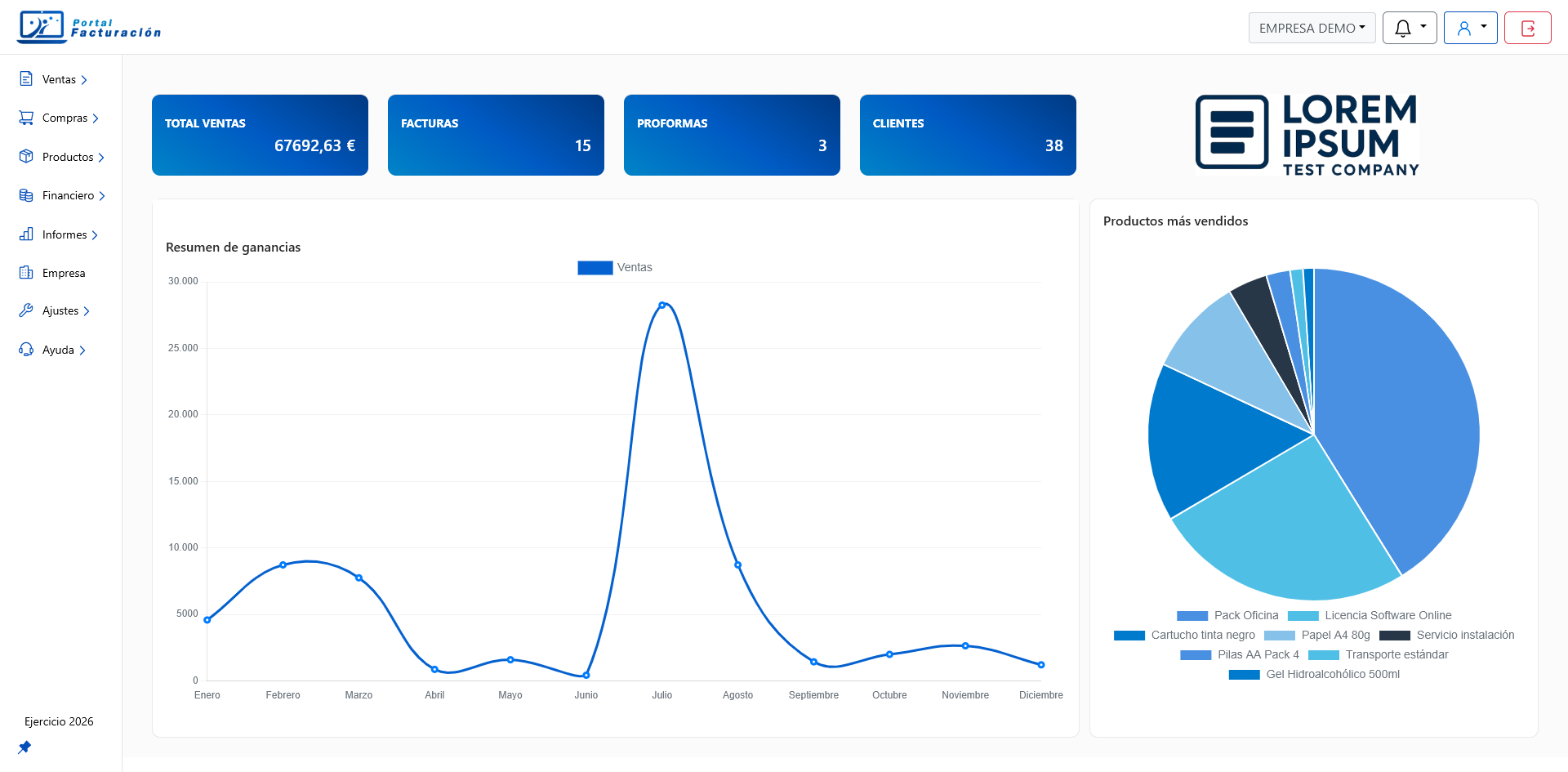The image size is (1568, 772).
Task: Click the pin icon at bottom of sidebar
Action: [24, 747]
